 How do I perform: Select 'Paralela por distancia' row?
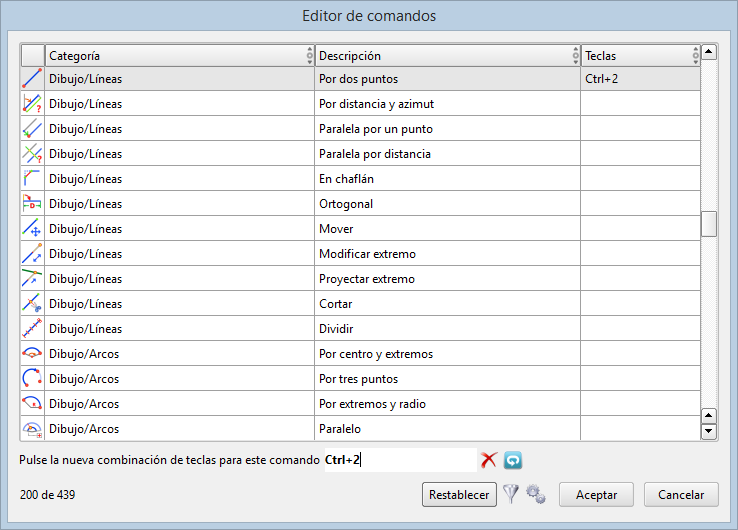361,153
